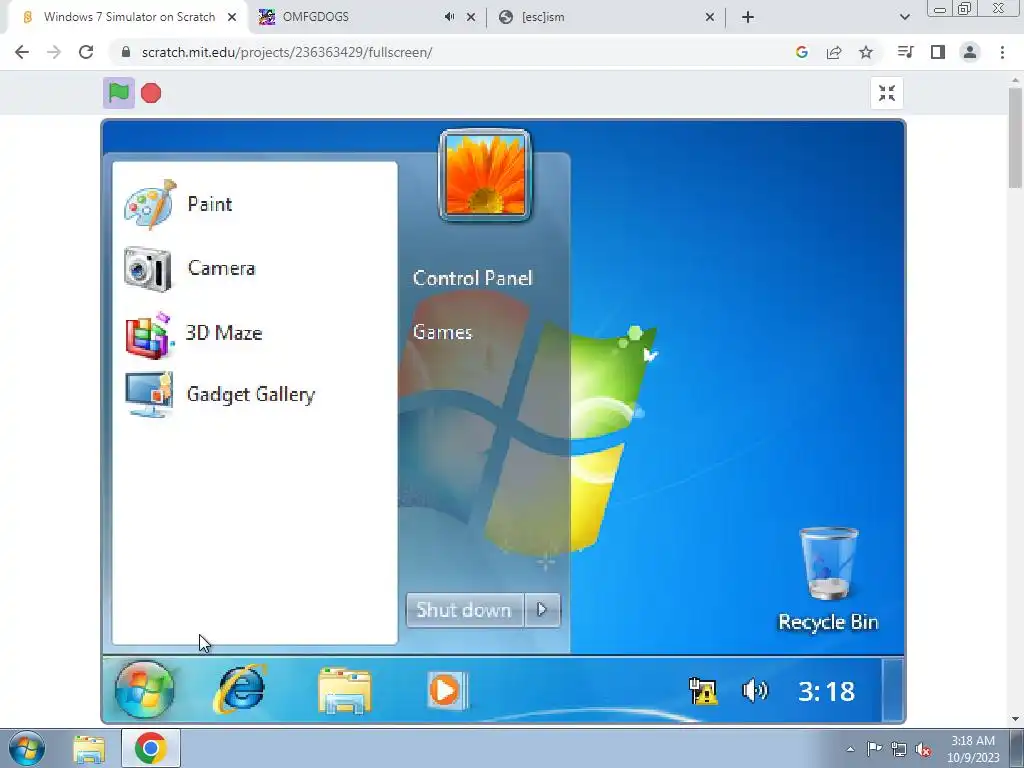Image resolution: width=1024 pixels, height=768 pixels.
Task: View site information lock icon
Action: pyautogui.click(x=126, y=52)
